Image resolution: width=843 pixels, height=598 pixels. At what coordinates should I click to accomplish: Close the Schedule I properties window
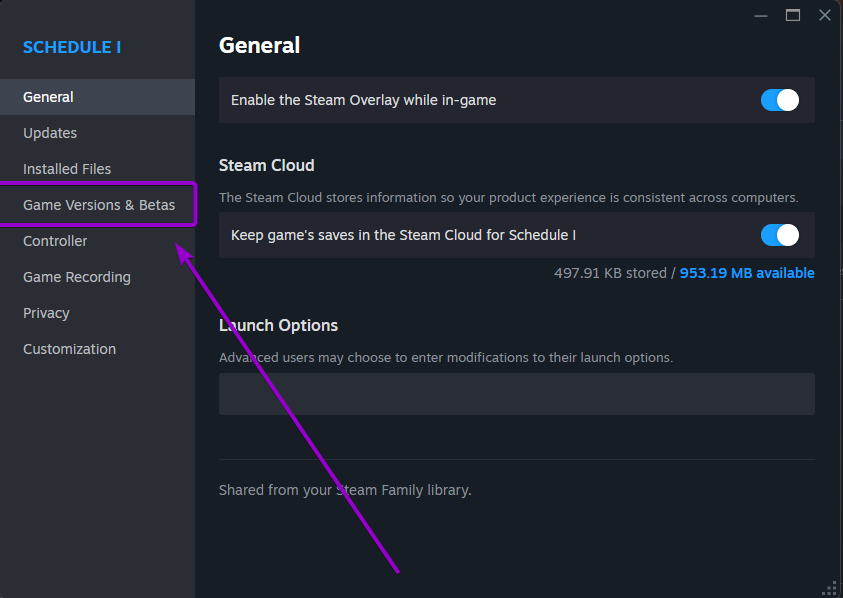(825, 16)
